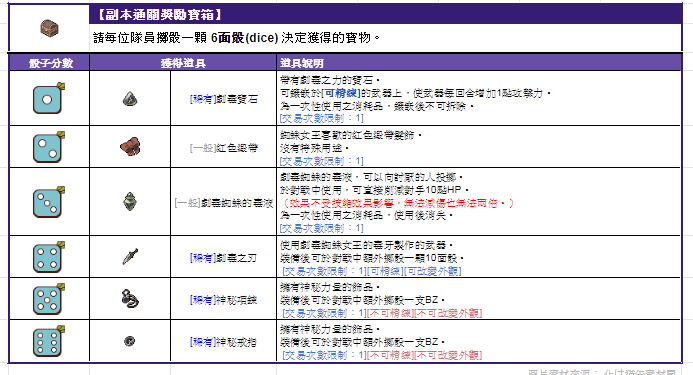Select the 道具說明 column header
Image resolution: width=693 pixels, height=375 pixels.
click(479, 63)
